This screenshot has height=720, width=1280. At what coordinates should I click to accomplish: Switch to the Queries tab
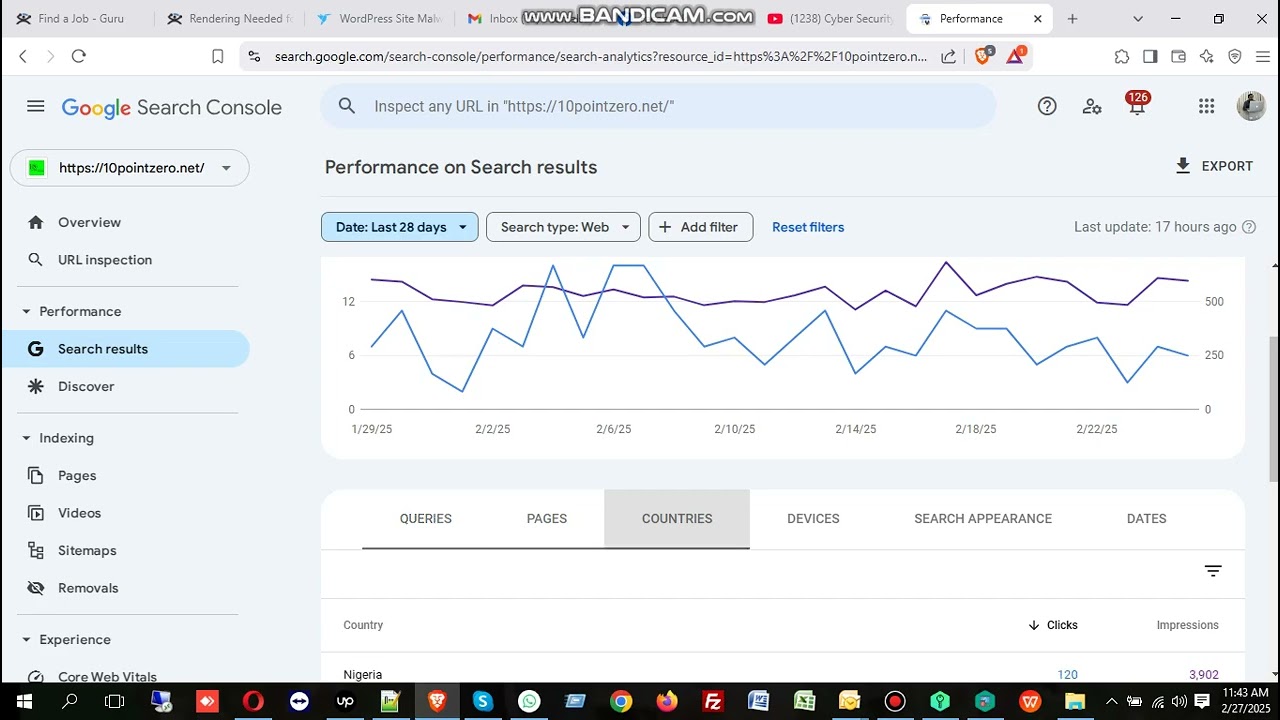pos(426,519)
